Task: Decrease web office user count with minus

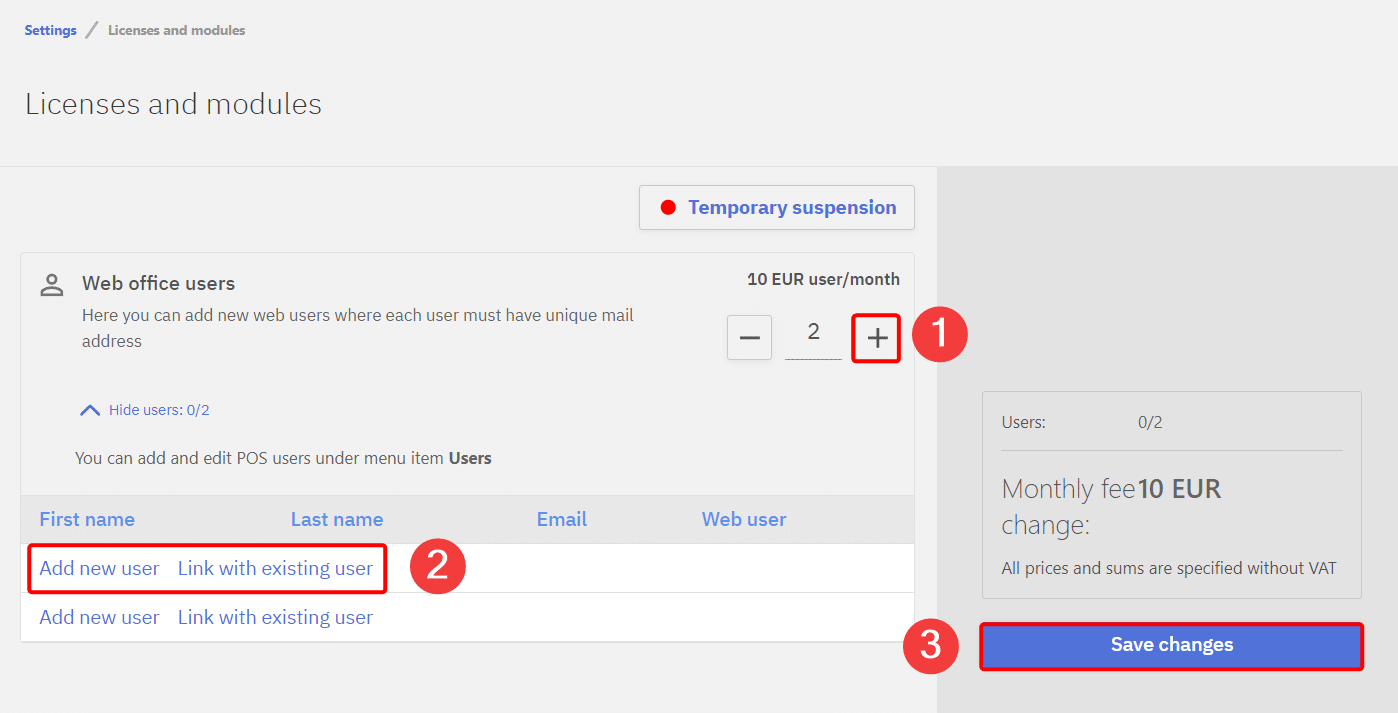Action: pyautogui.click(x=749, y=338)
